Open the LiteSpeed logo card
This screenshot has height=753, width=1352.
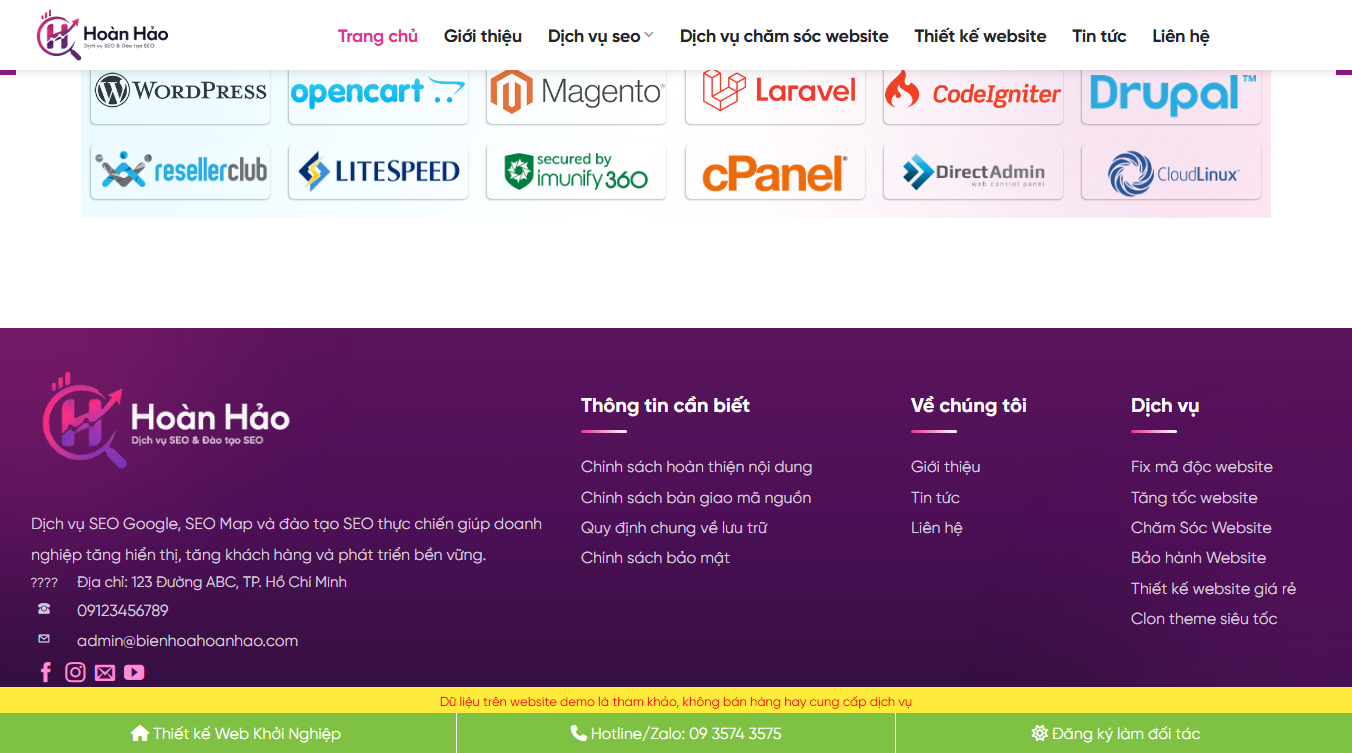[378, 172]
